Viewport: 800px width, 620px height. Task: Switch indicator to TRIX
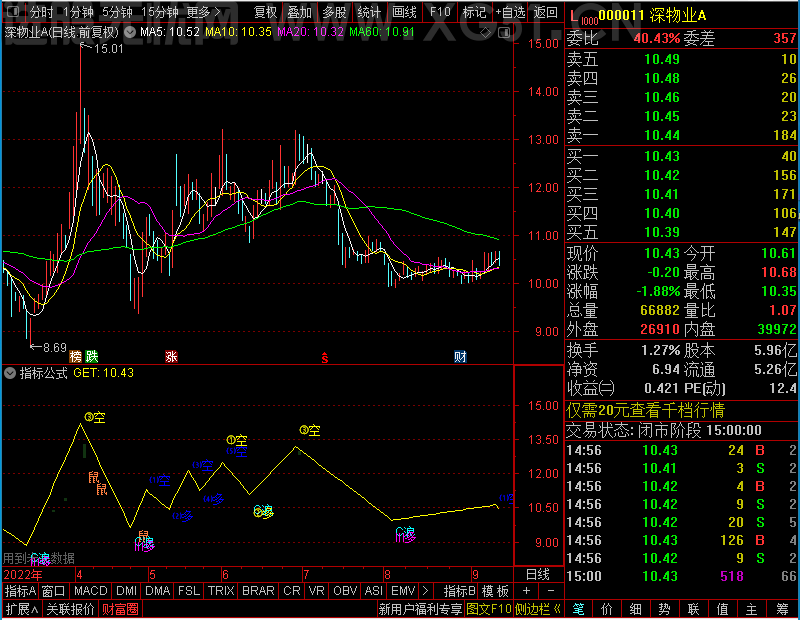[221, 591]
